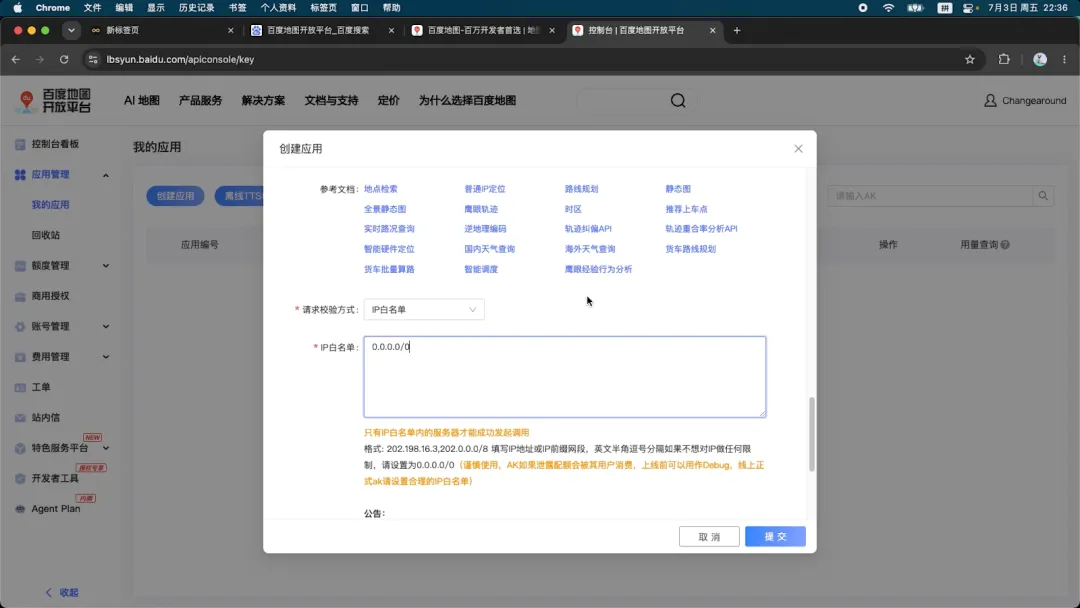Click the 百度地图开放平台 logo
The height and width of the screenshot is (608, 1080).
55,101
